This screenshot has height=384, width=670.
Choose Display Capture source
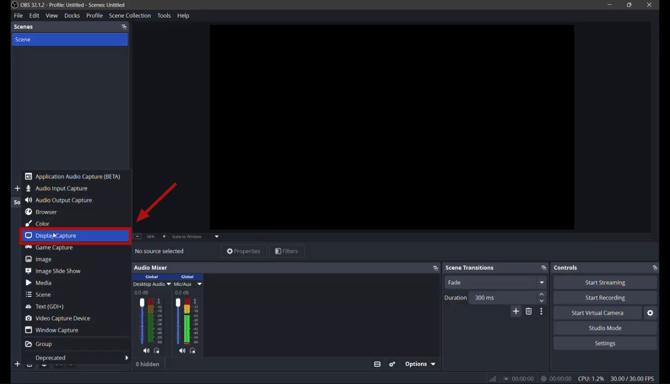tap(76, 235)
